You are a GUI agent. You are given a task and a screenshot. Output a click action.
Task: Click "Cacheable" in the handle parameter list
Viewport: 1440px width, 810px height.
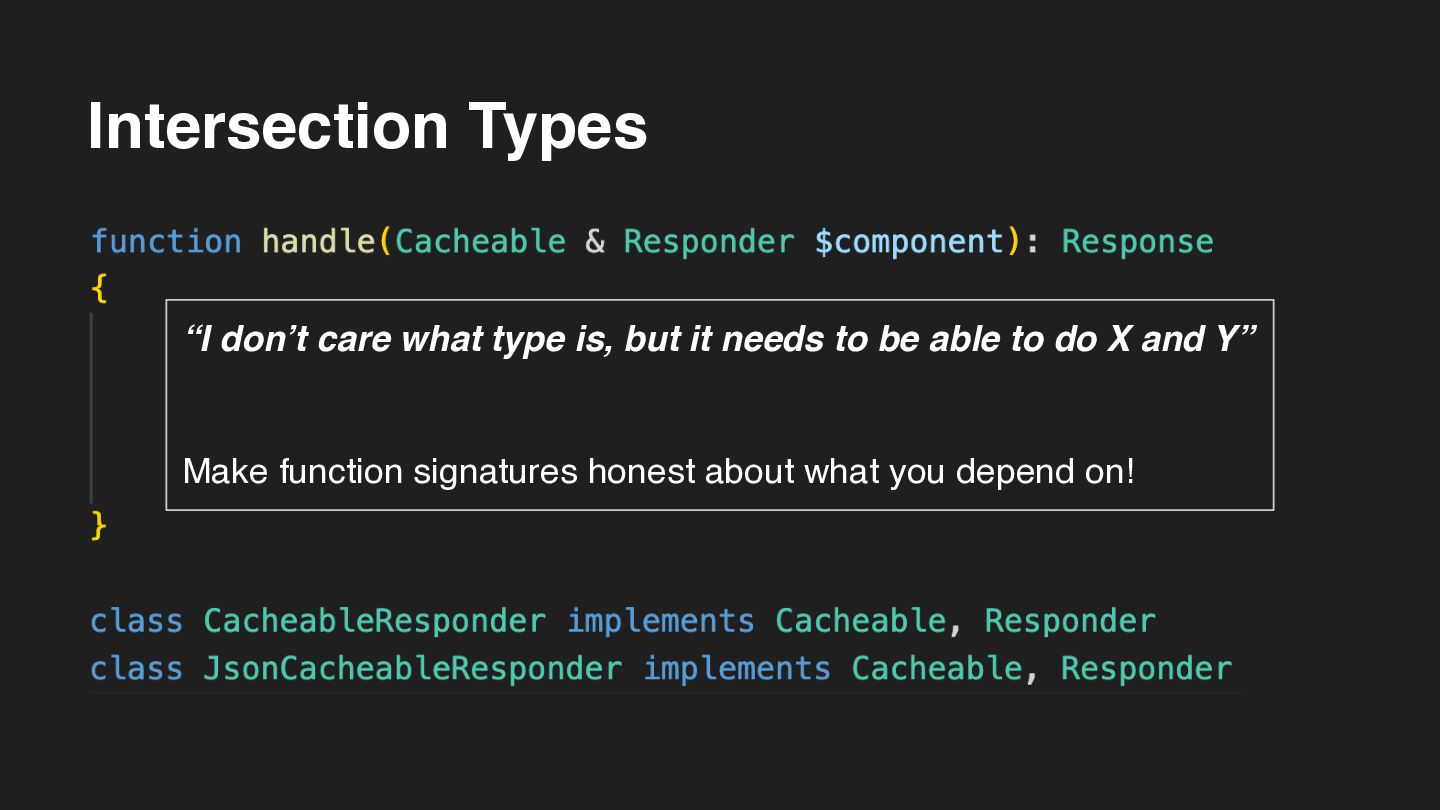(x=481, y=242)
